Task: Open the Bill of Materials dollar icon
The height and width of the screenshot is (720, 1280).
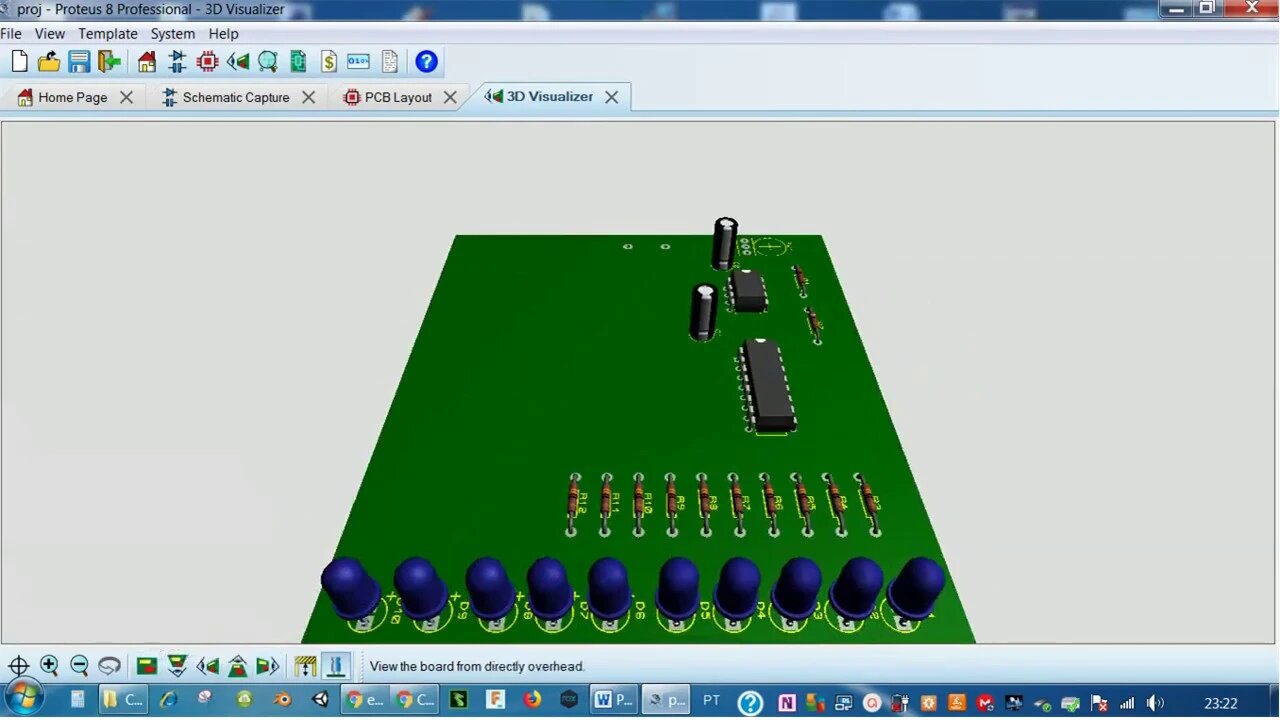Action: pos(329,62)
